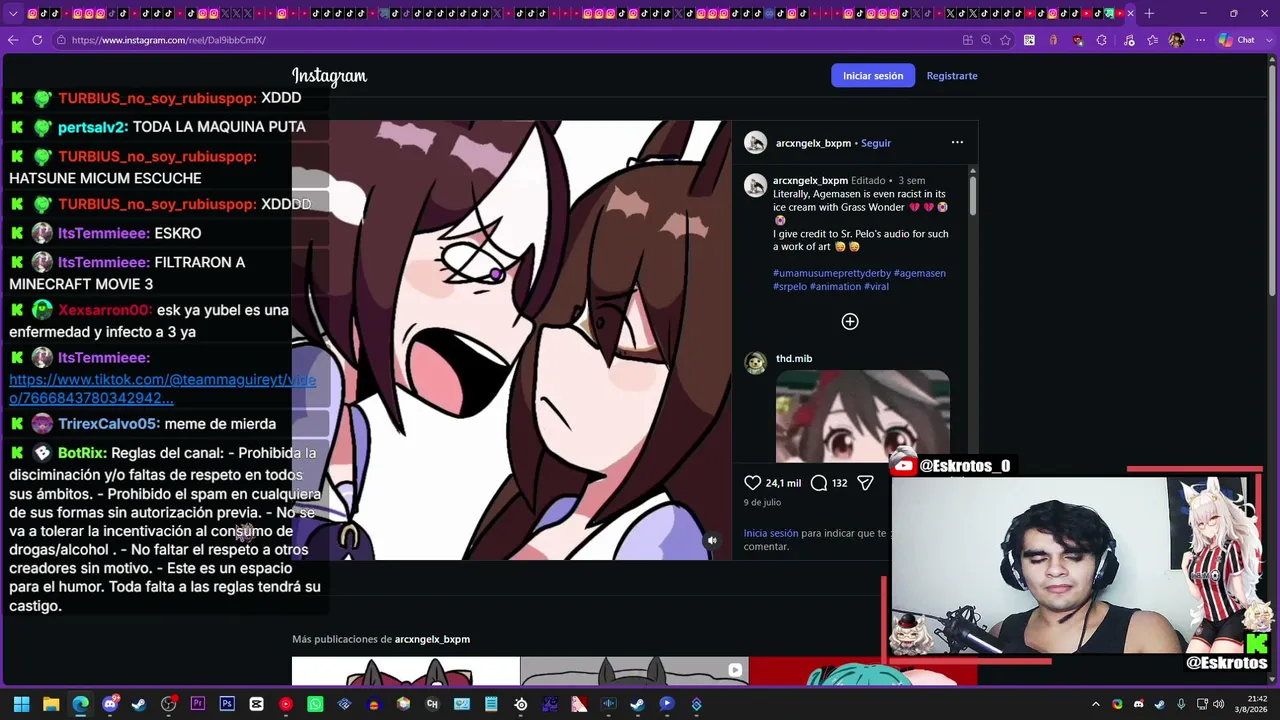Open OBS Studio from the taskbar
The height and width of the screenshot is (720, 1280).
click(x=168, y=704)
